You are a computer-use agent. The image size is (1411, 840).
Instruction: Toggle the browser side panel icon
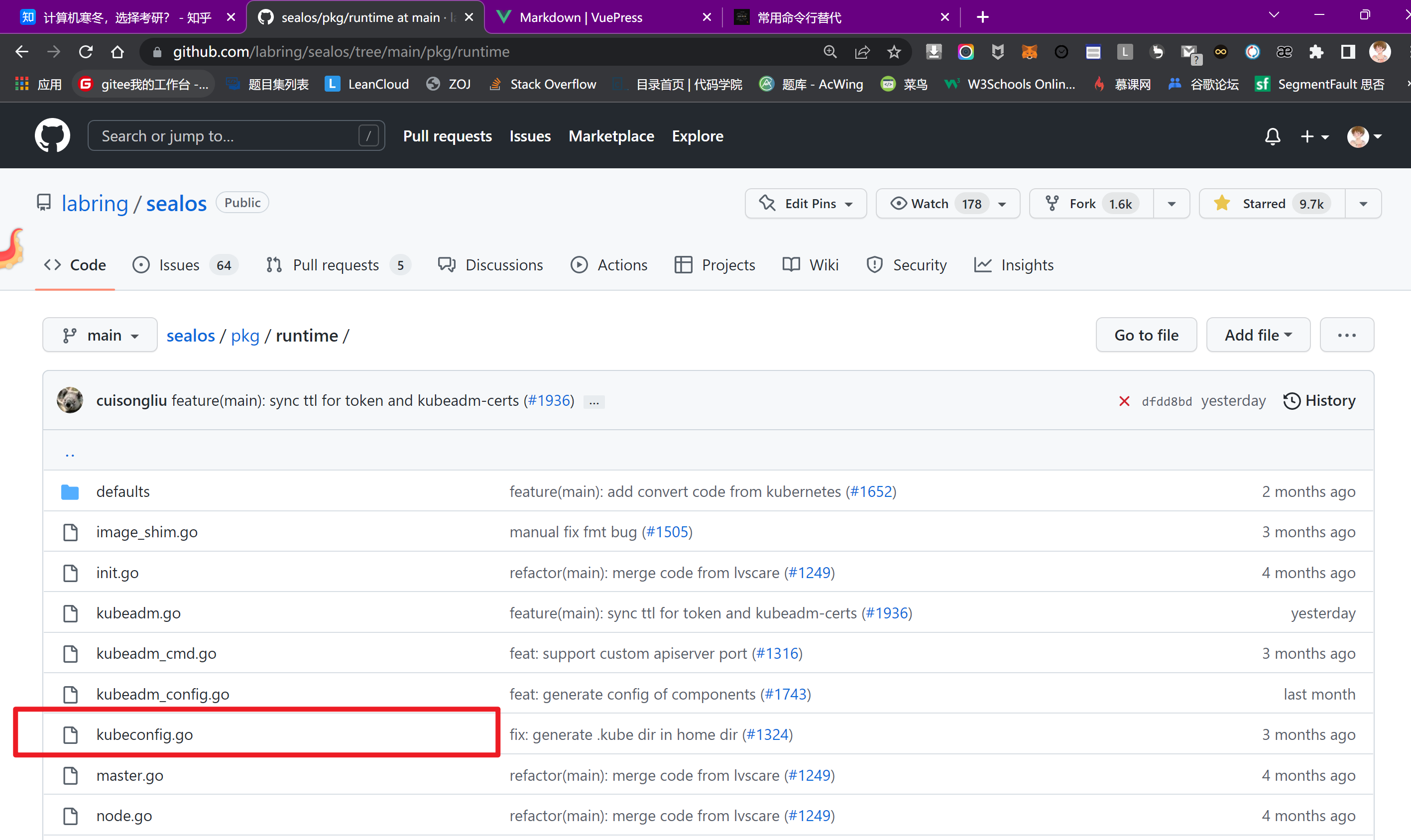click(1348, 52)
